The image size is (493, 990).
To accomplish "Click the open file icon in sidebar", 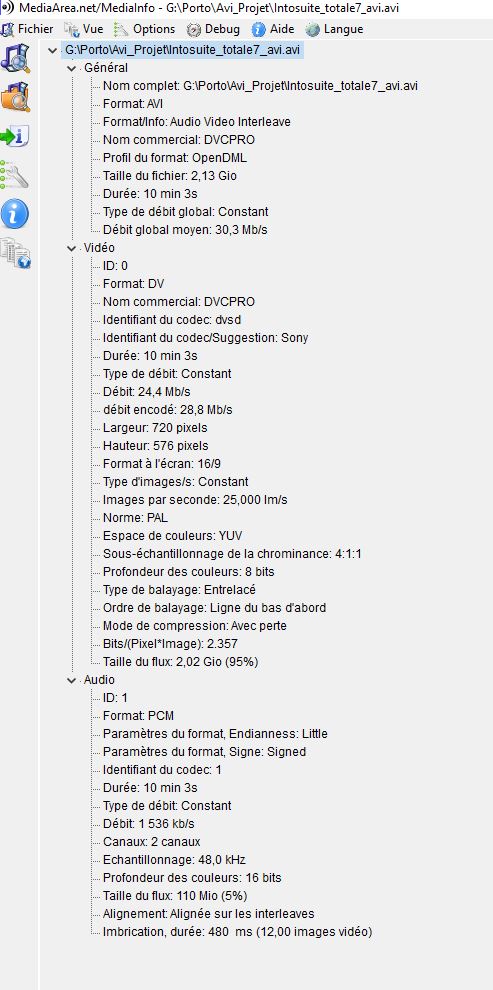I will pos(15,58).
